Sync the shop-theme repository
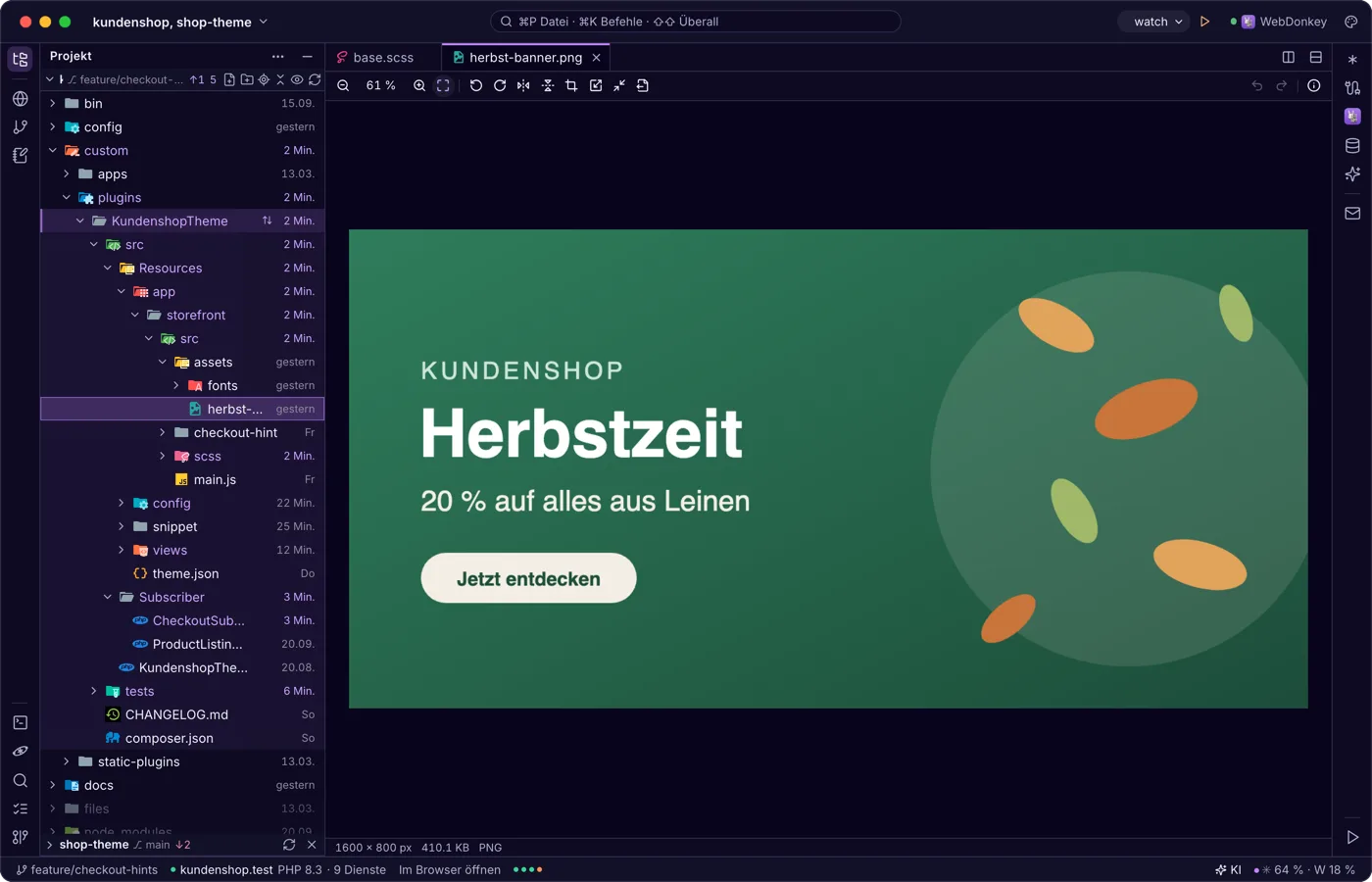Image resolution: width=1372 pixels, height=882 pixels. (x=289, y=845)
